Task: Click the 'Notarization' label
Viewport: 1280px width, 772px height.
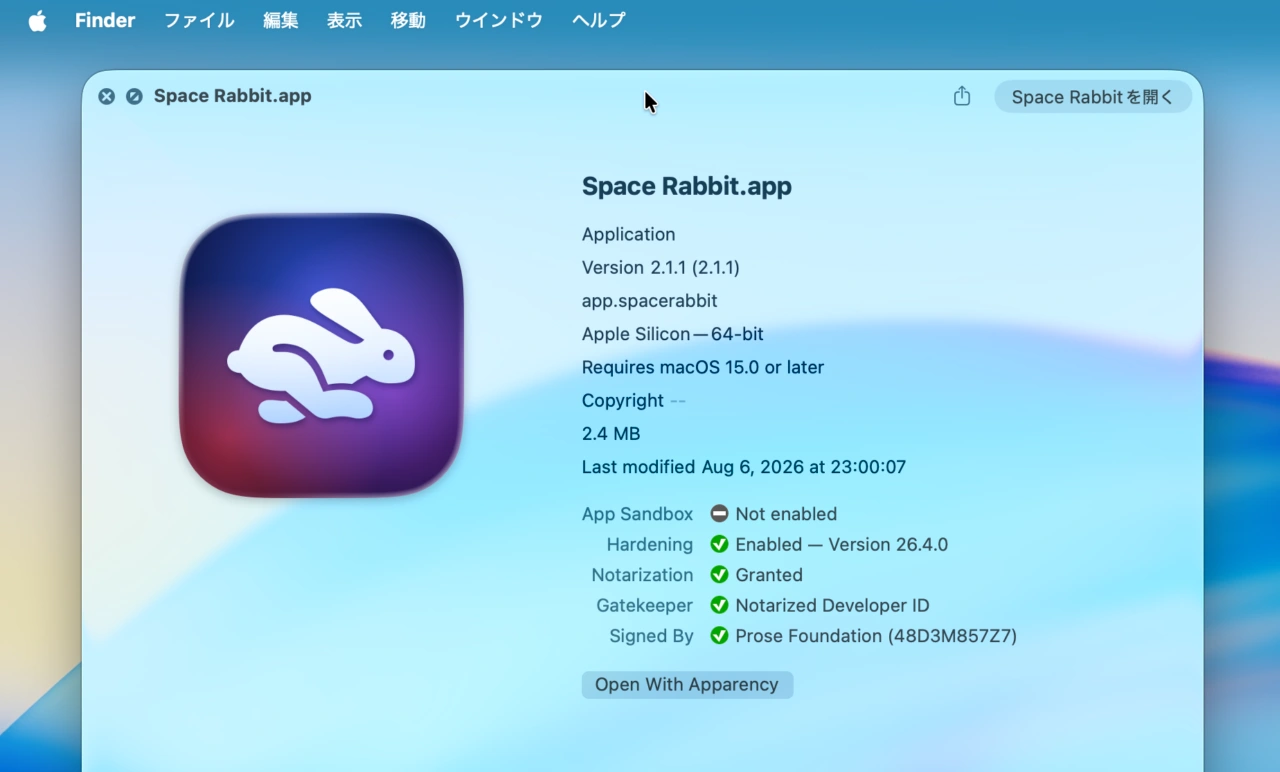Action: (x=642, y=575)
